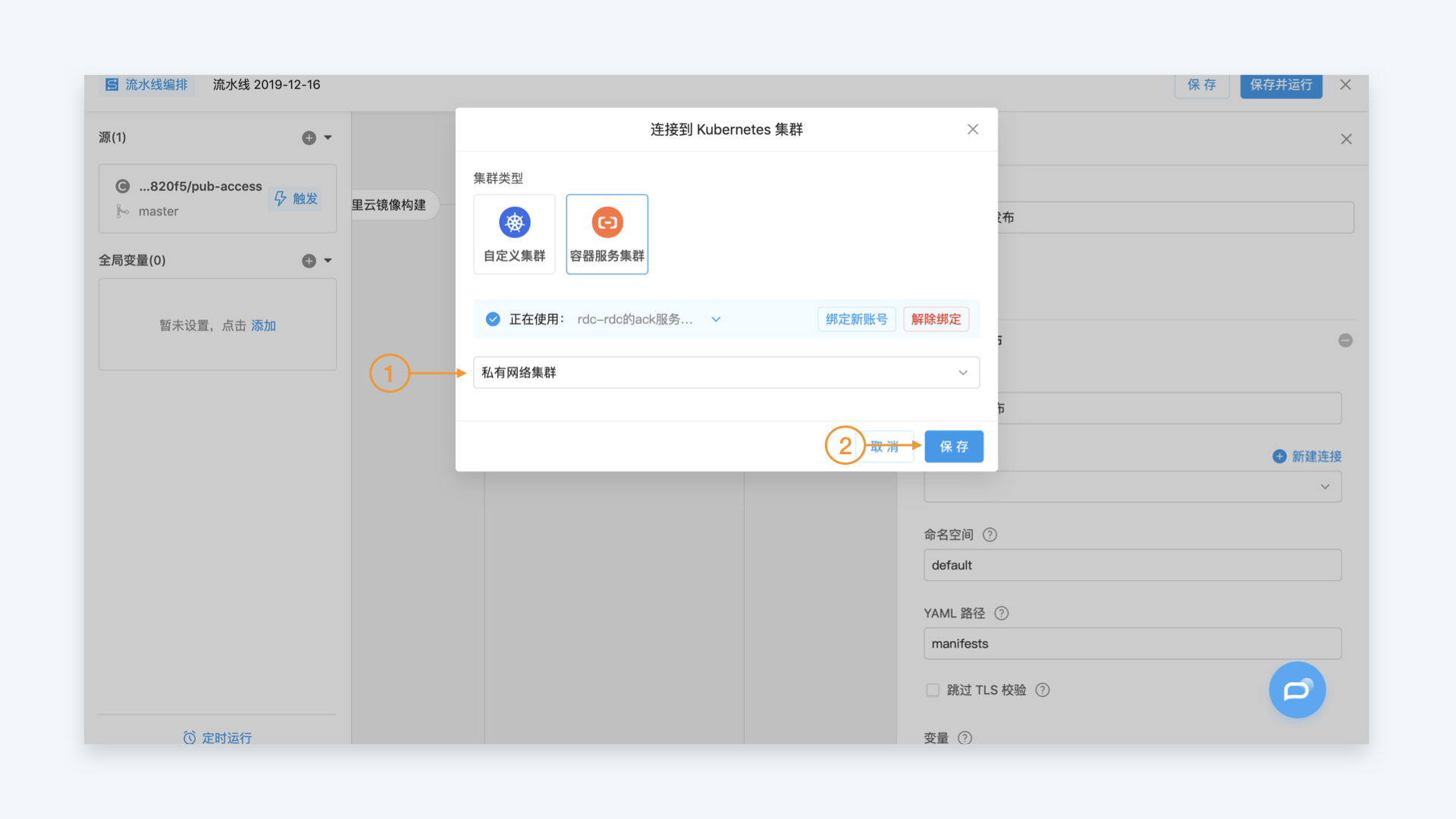Expand the caret beside 全局变量(0)

(328, 260)
